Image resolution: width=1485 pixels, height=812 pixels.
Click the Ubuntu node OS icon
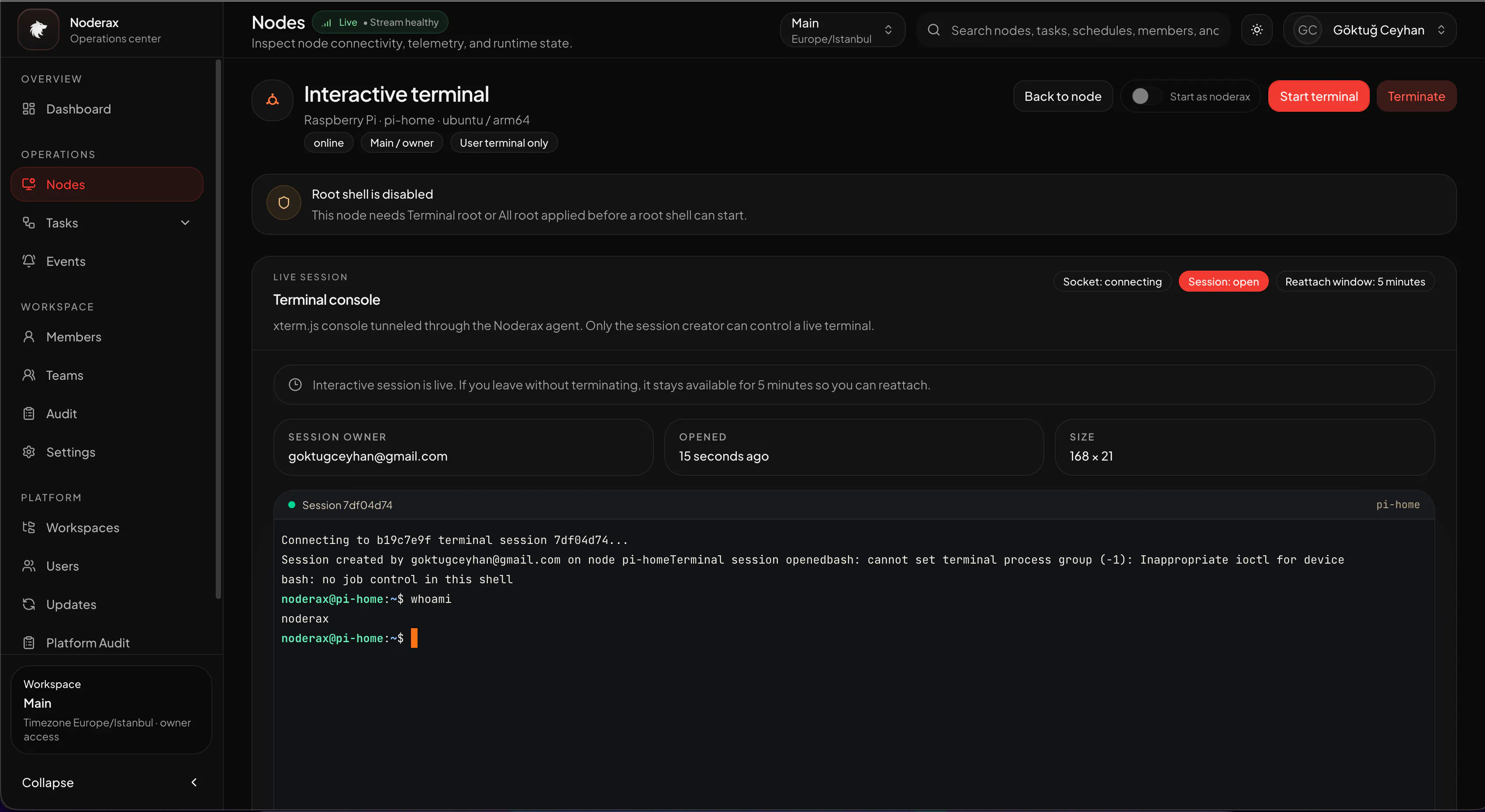(x=273, y=100)
